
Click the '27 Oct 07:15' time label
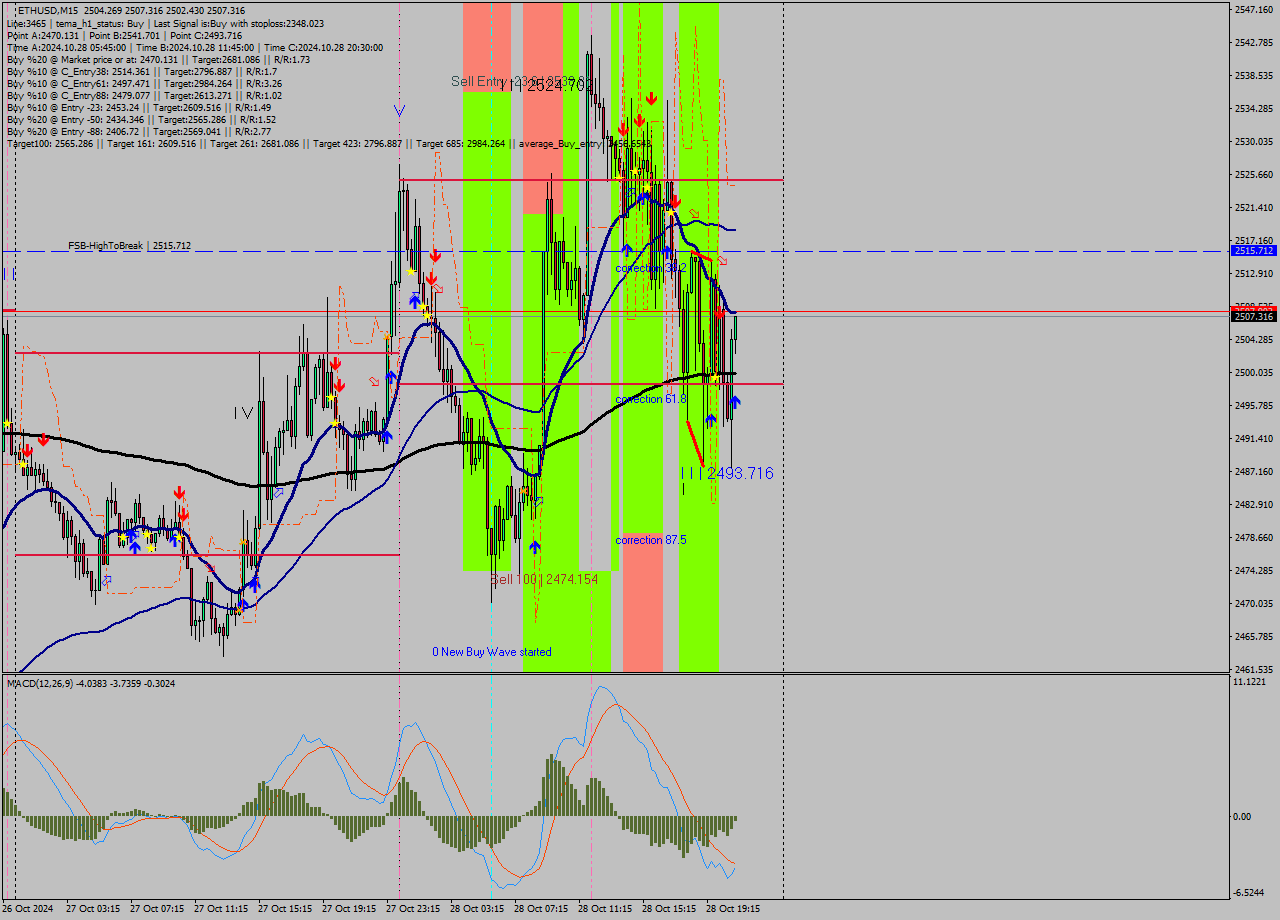pos(157,909)
